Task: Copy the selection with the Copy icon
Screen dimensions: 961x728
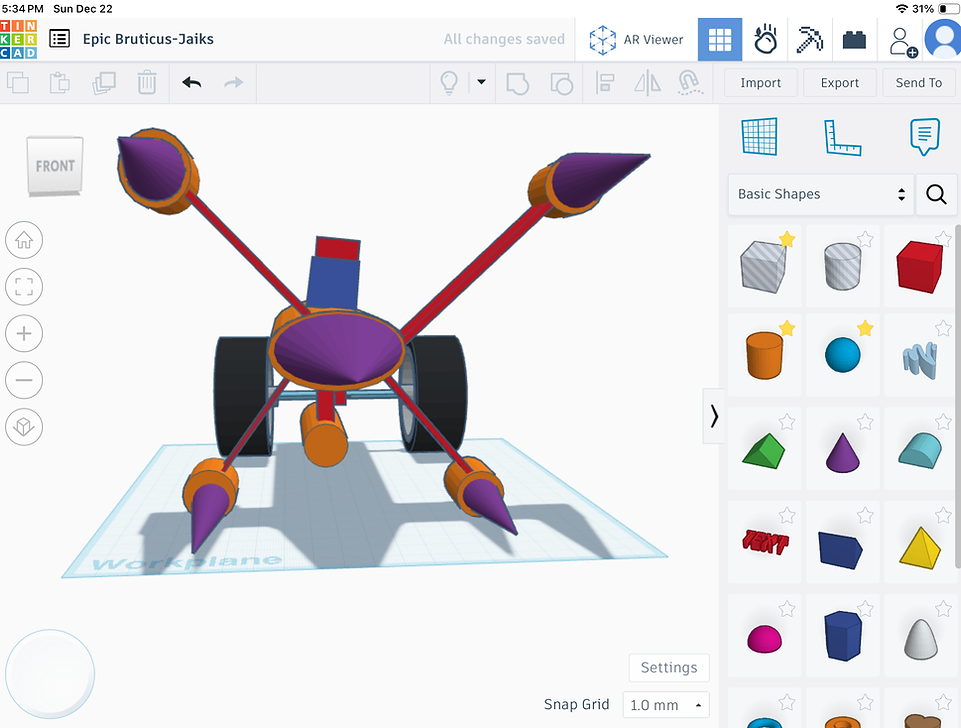Action: click(18, 83)
